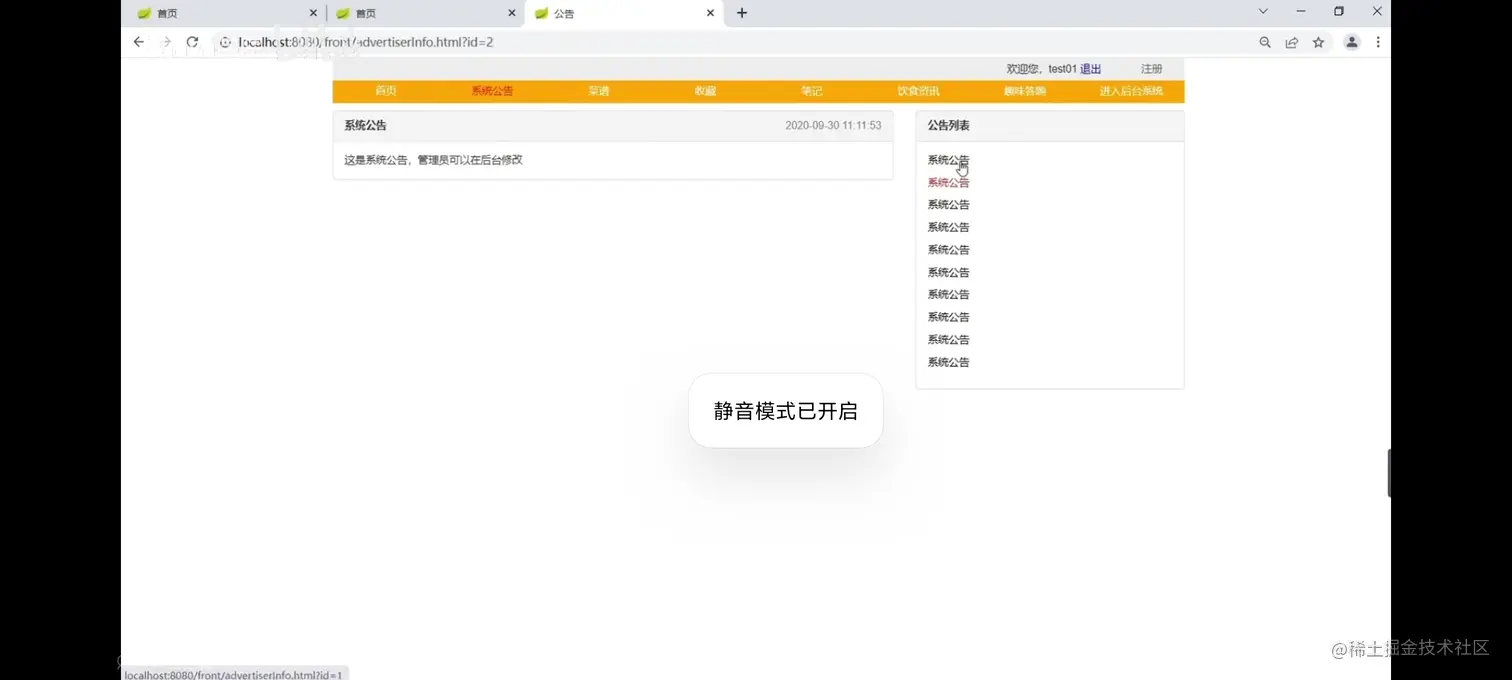
Task: Click timestamp 2020-09-30 11:11:53
Action: [x=833, y=126]
